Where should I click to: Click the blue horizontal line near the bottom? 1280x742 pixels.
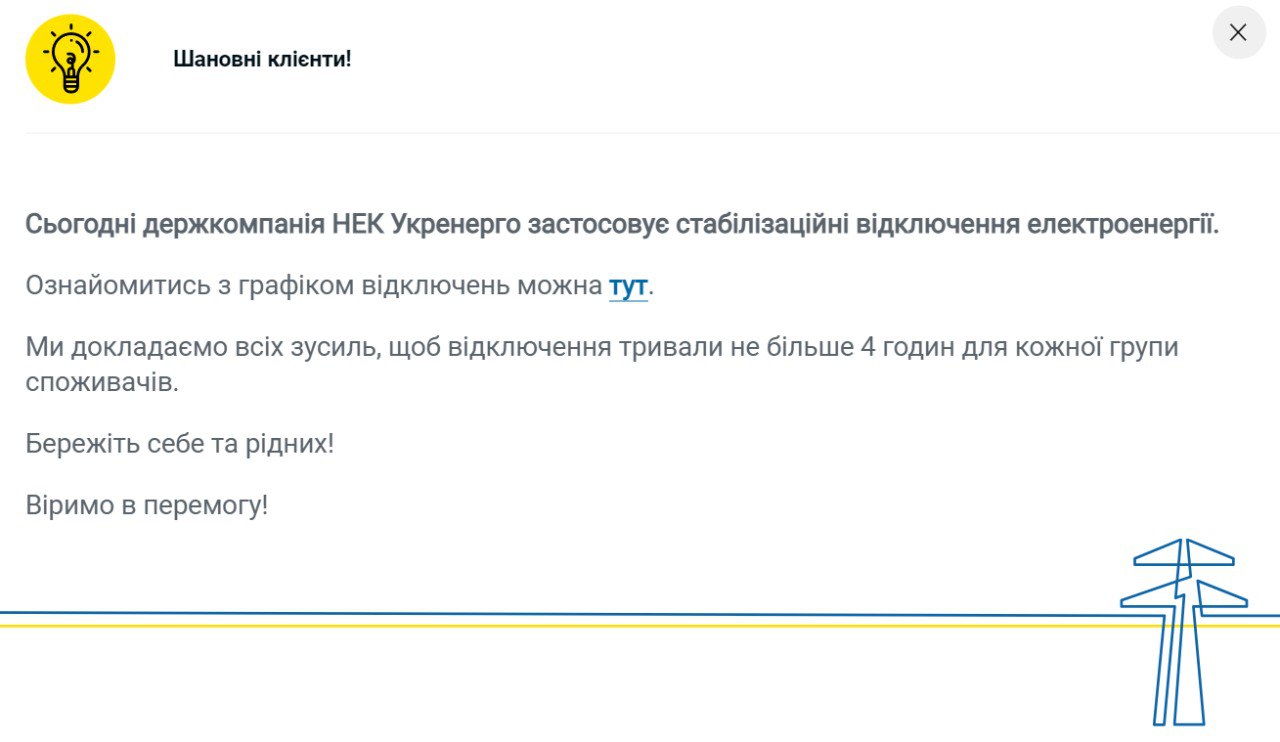pyautogui.click(x=500, y=613)
